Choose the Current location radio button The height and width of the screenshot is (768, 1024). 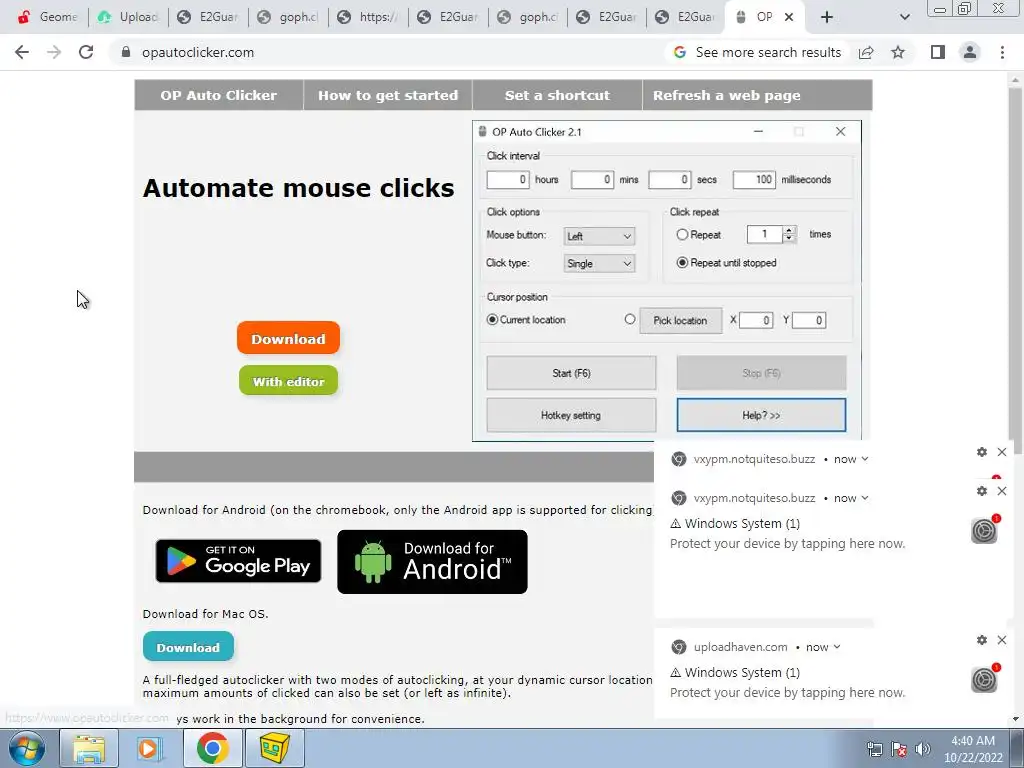click(492, 319)
